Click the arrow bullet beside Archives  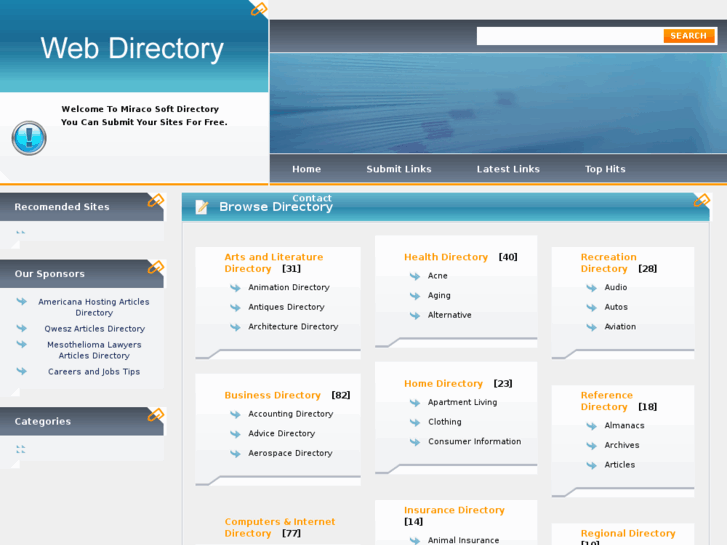(592, 446)
